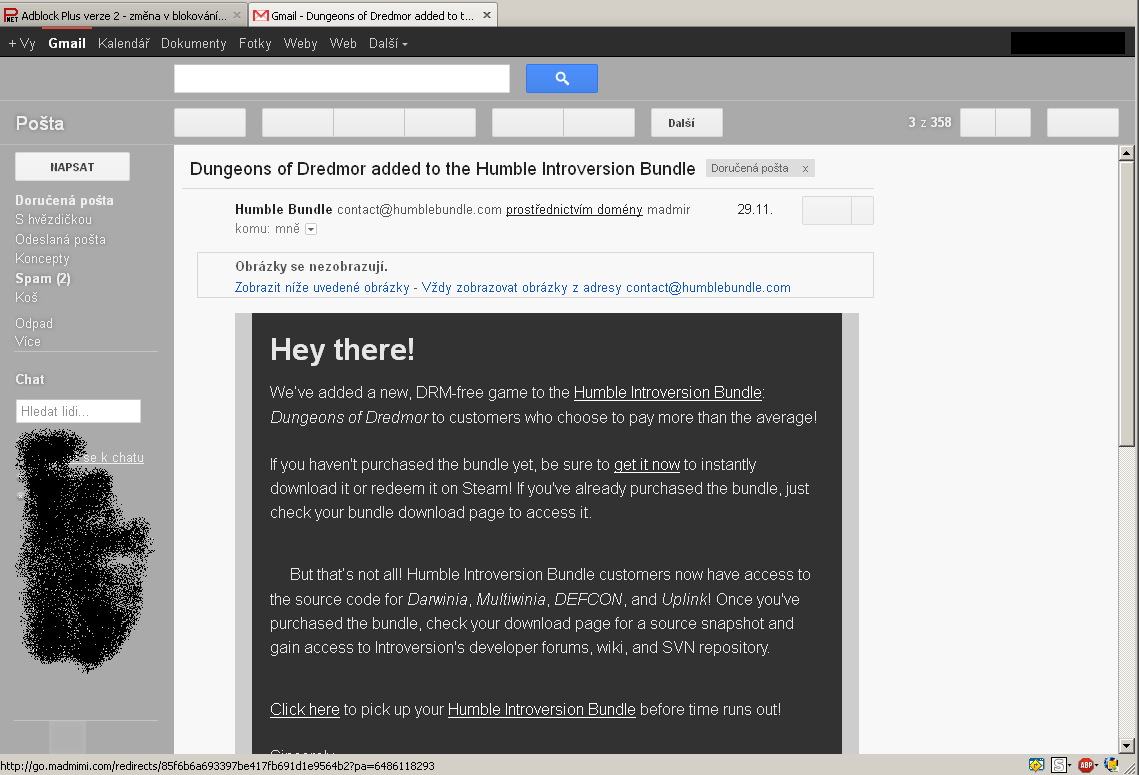Screen dimensions: 1139x775
Task: Click 'Hey there!' heading in email
Action: 342,350
